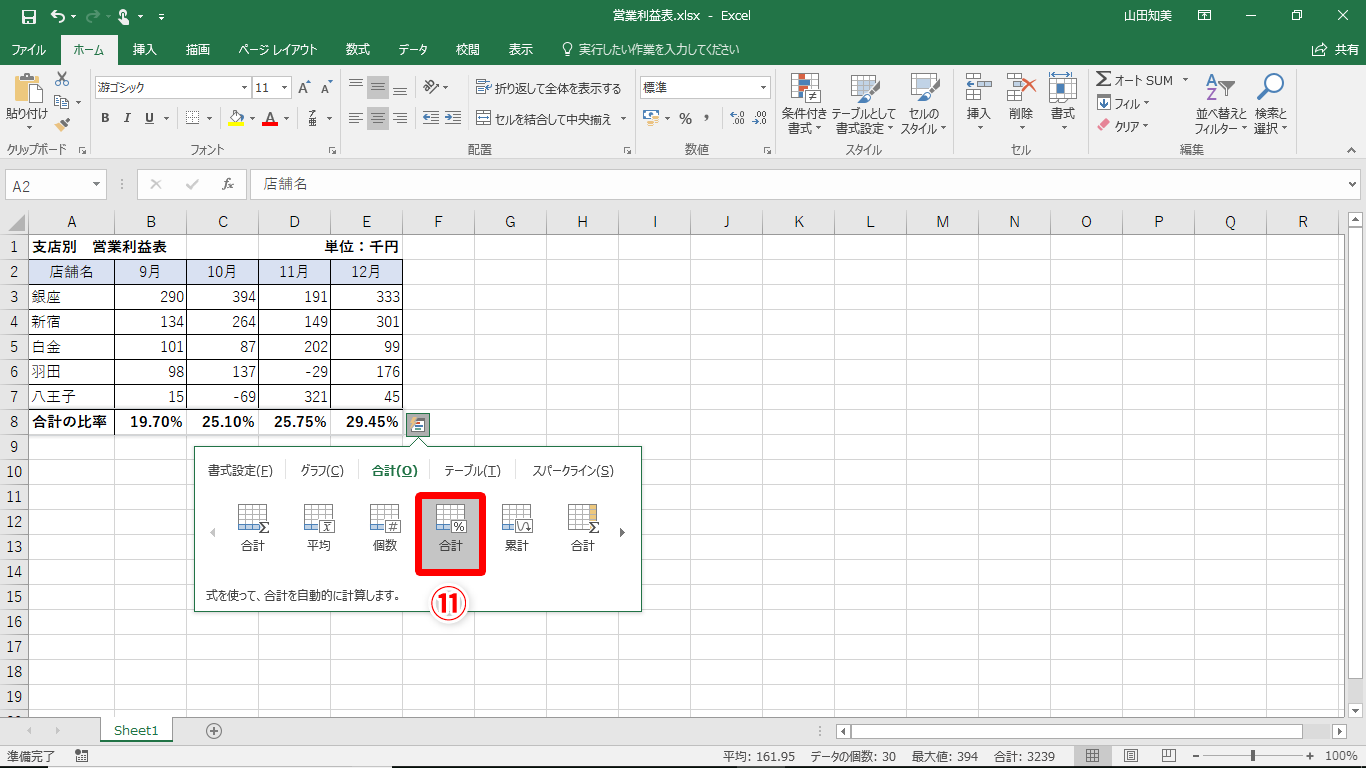Choose 個数 count in Quick Analysis
1366x768 pixels.
[385, 528]
